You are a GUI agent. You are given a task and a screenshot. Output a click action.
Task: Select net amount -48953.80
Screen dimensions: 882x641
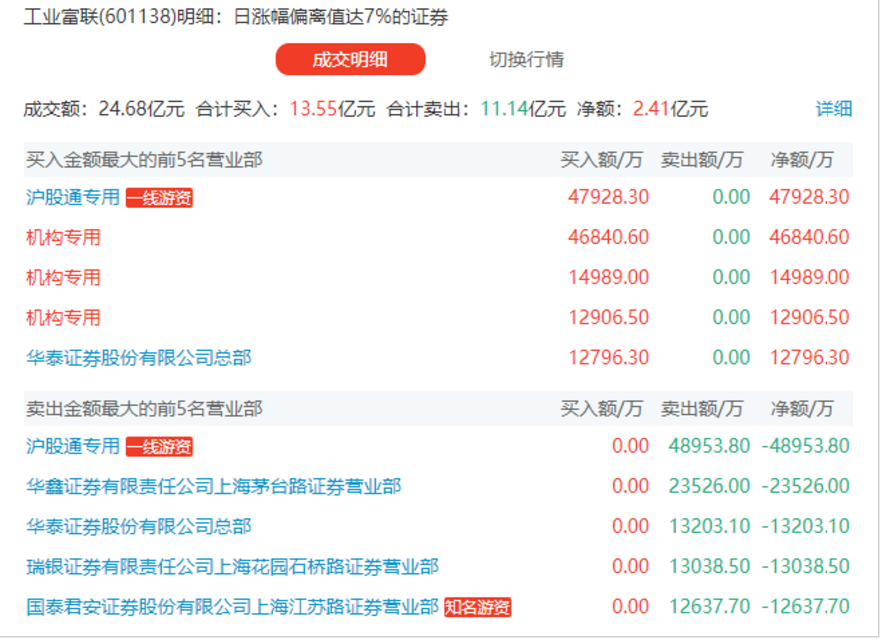click(806, 446)
